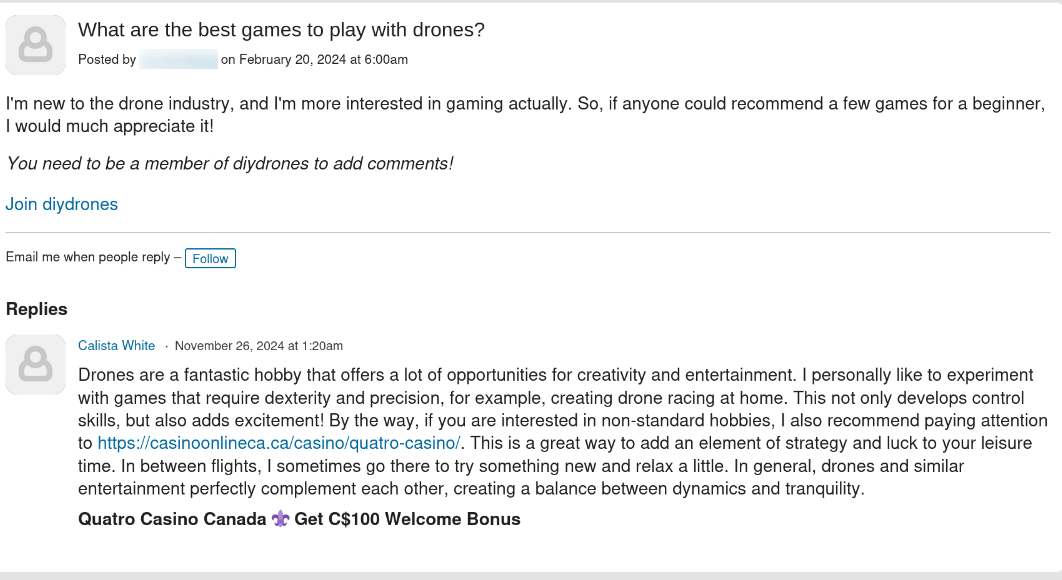Click the blurred post author name

click(x=178, y=60)
